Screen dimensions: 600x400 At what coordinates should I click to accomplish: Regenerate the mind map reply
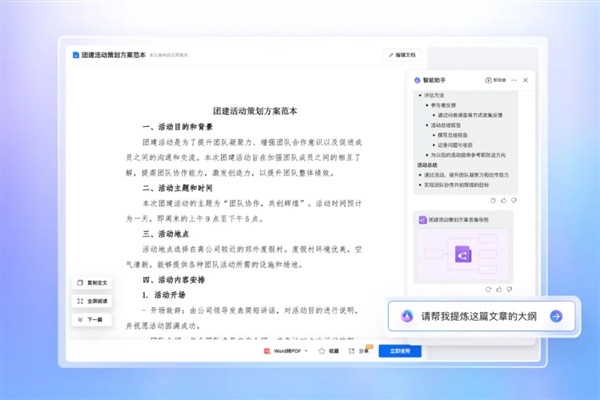tap(488, 289)
